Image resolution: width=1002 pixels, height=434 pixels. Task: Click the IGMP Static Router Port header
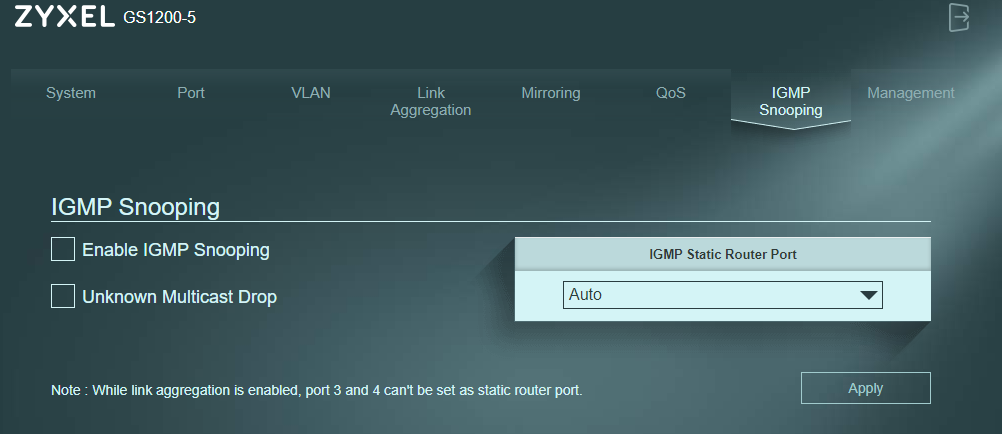(723, 254)
